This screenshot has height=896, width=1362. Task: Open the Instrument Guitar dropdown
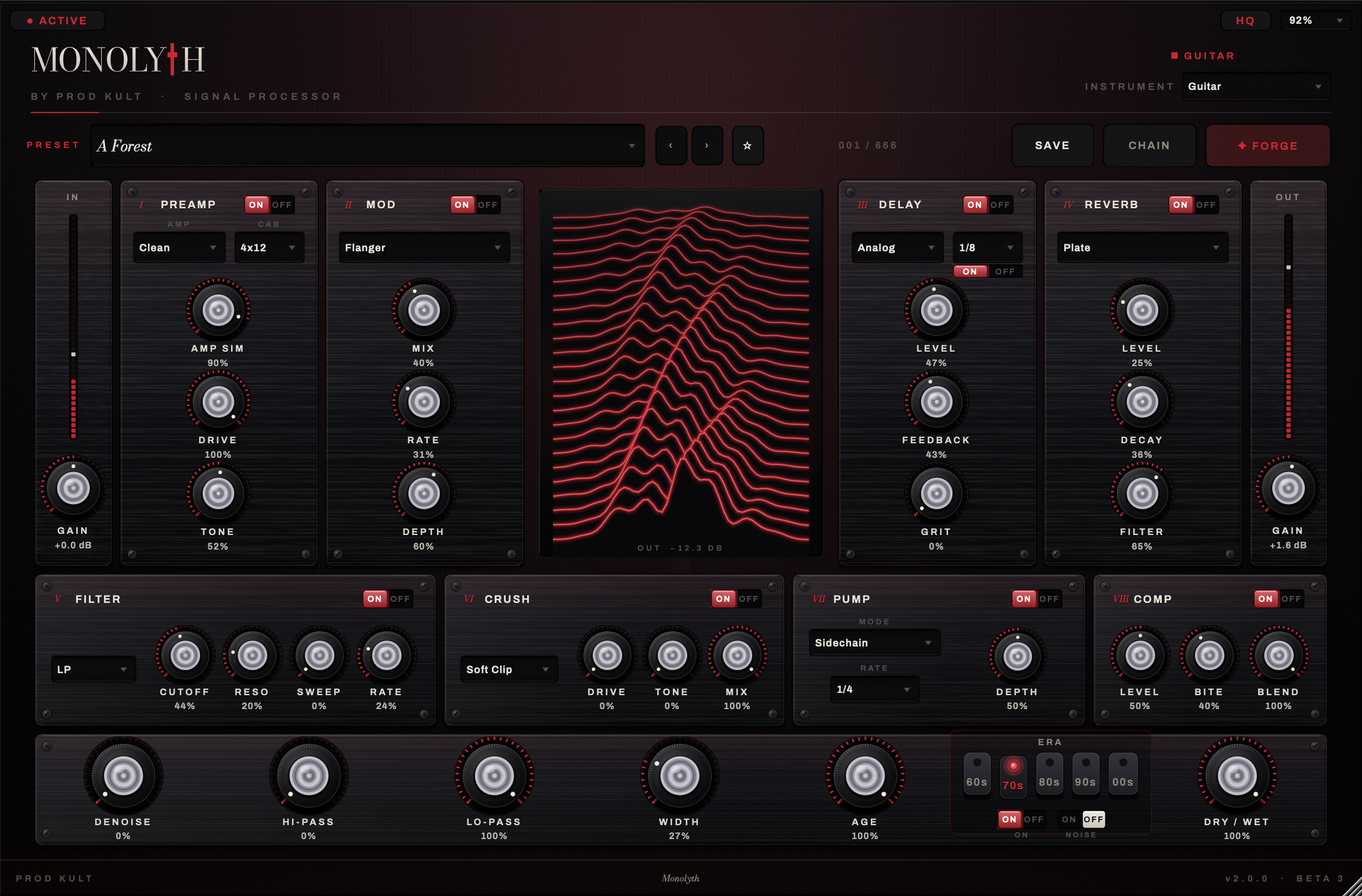1255,86
